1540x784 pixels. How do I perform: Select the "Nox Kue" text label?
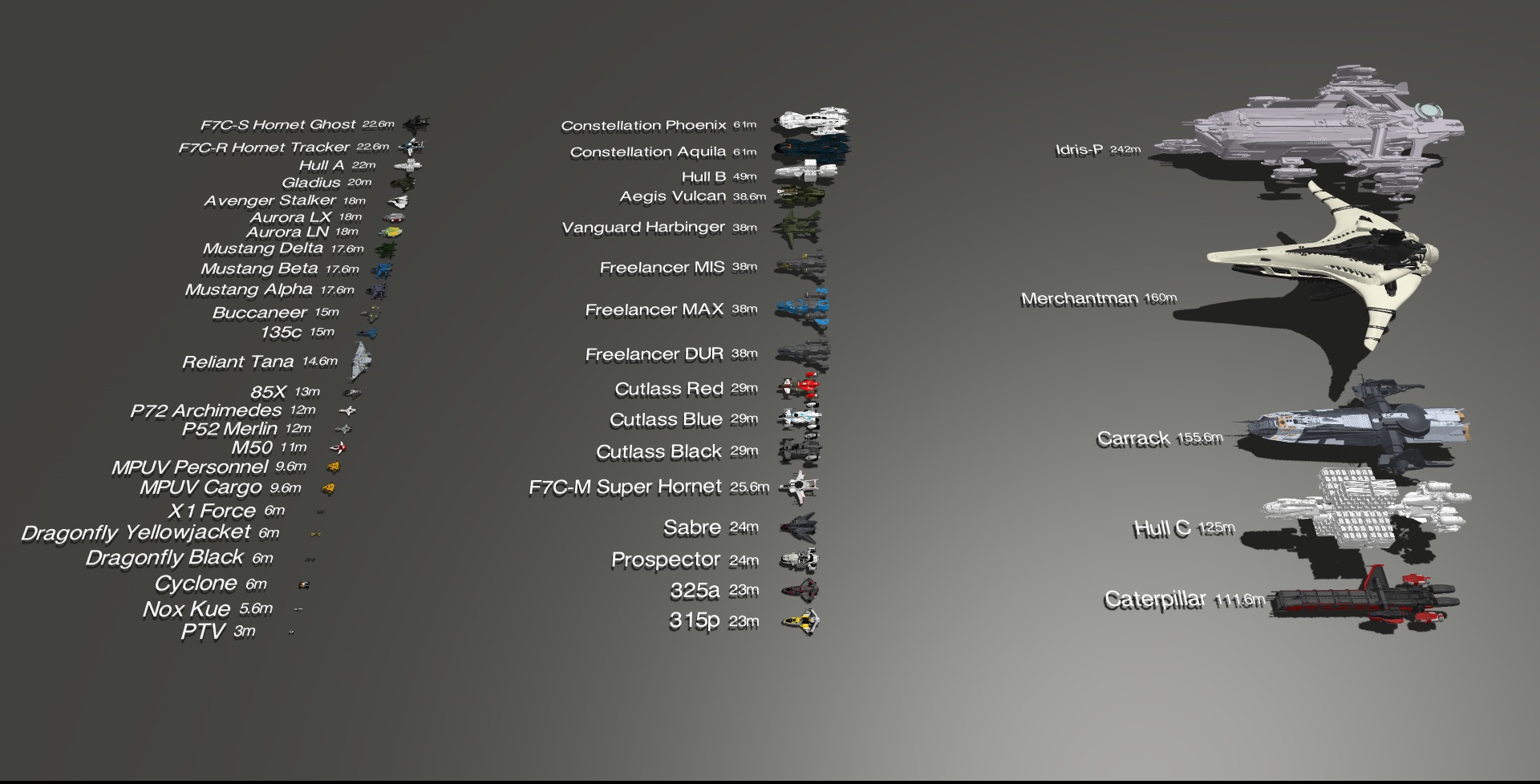click(x=186, y=609)
